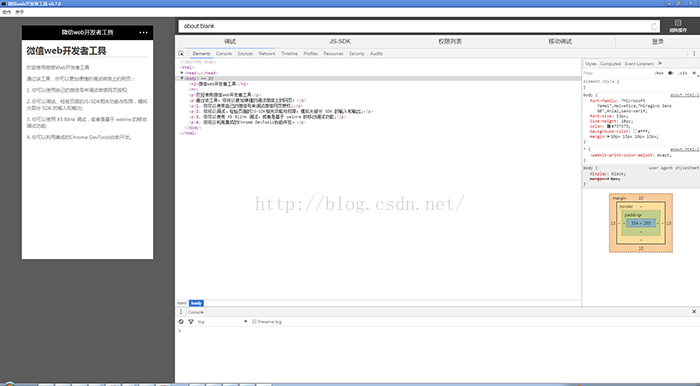Select the Timeline DevTools tab
700x386 pixels.
click(x=289, y=54)
